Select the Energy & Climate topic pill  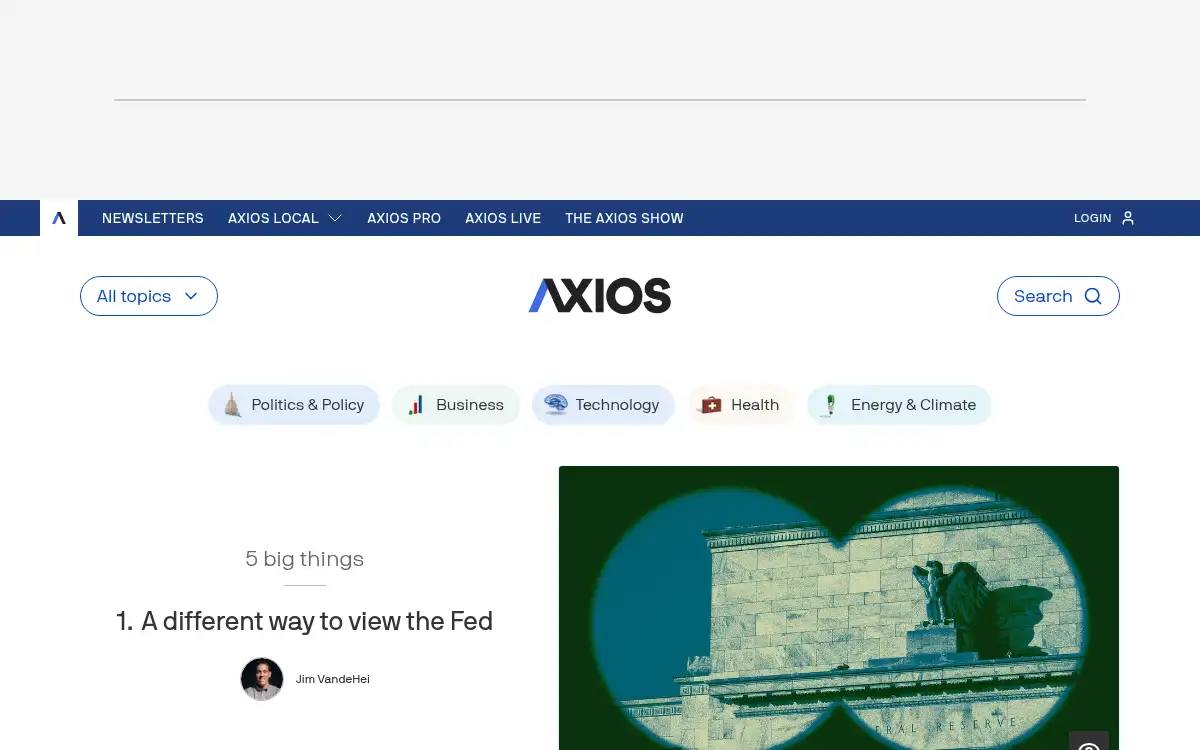(x=899, y=405)
